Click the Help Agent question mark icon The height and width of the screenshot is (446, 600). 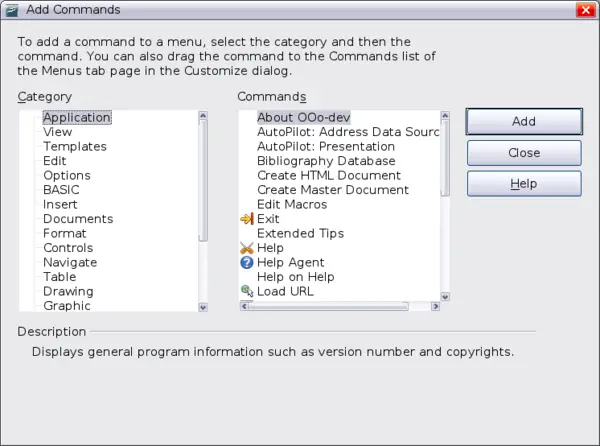pos(247,263)
